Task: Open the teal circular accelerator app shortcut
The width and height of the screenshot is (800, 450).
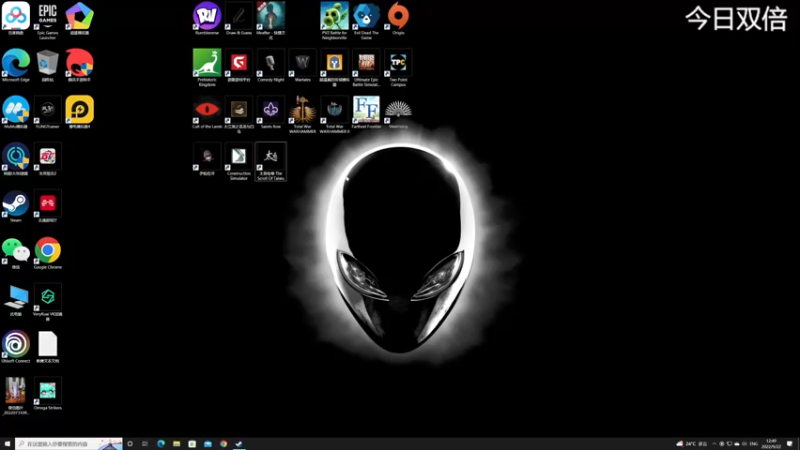Action: pyautogui.click(x=16, y=159)
